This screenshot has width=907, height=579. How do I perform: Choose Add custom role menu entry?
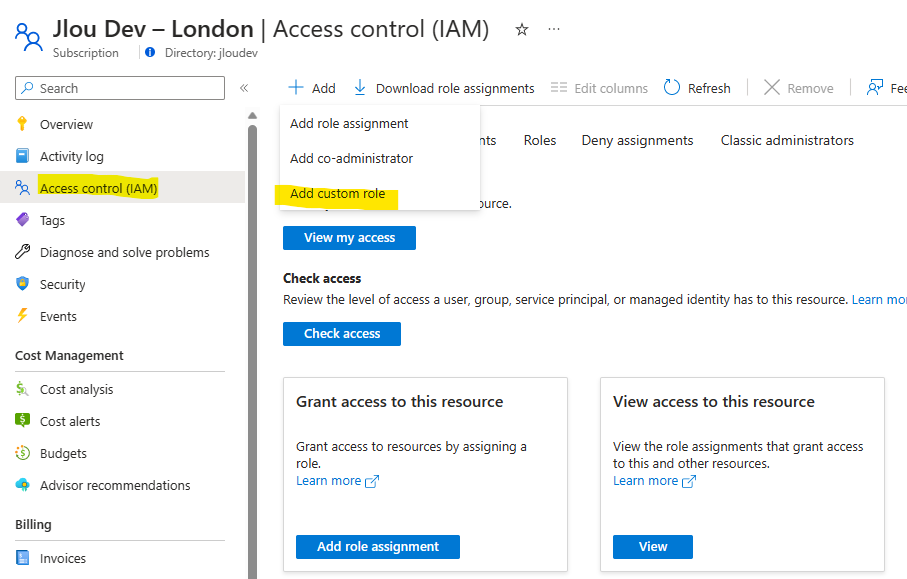point(337,194)
